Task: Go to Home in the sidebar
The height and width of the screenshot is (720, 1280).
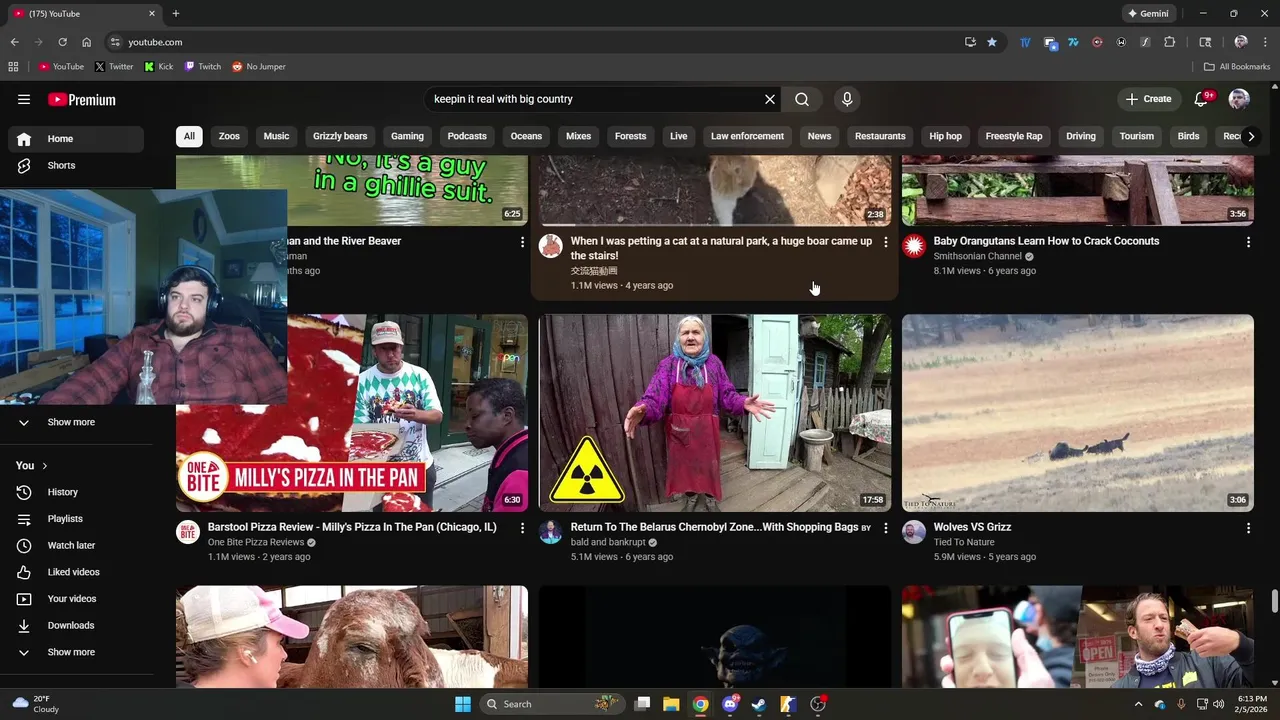Action: 76,139
